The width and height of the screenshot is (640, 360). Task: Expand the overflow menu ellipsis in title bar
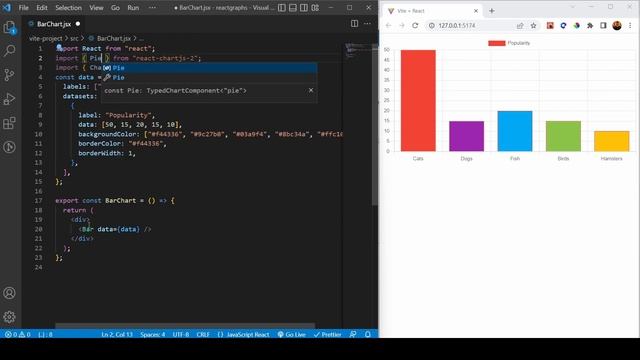152,7
